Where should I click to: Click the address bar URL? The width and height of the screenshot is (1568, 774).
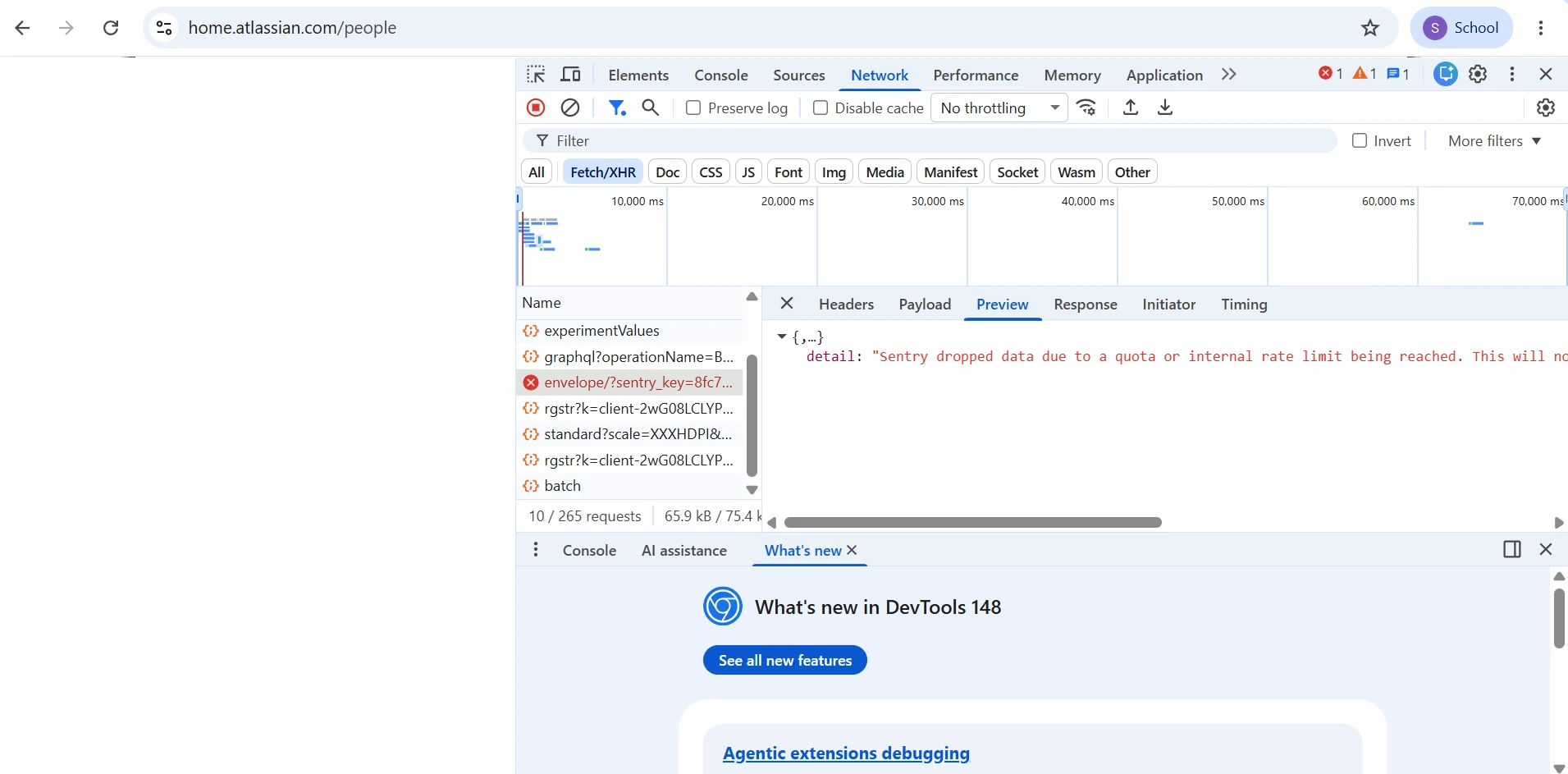292,28
